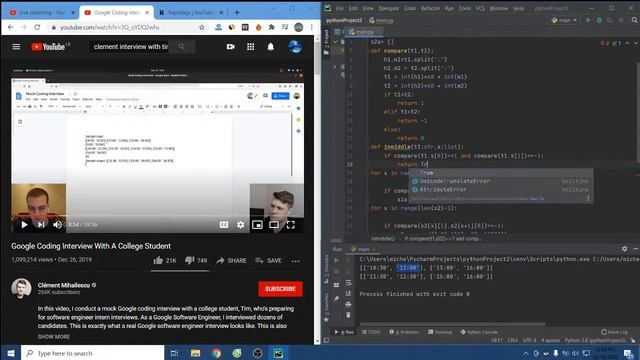The height and width of the screenshot is (360, 640).
Task: Play the YouTube video
Action: 24,224
